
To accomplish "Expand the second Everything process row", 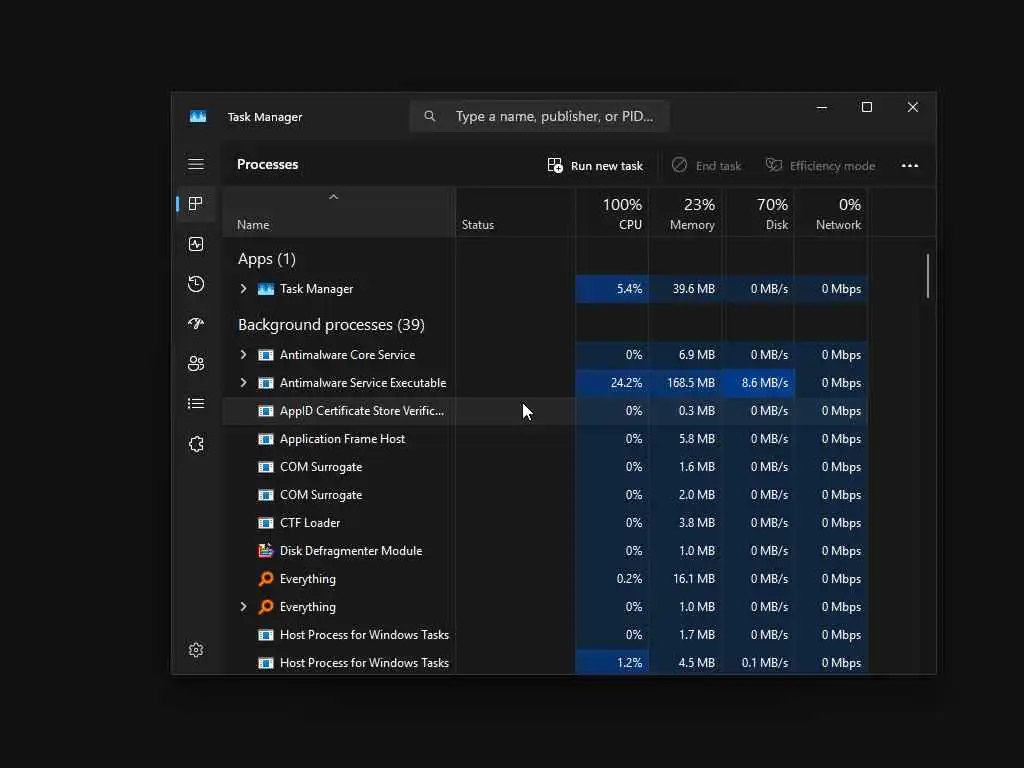I will tap(244, 607).
